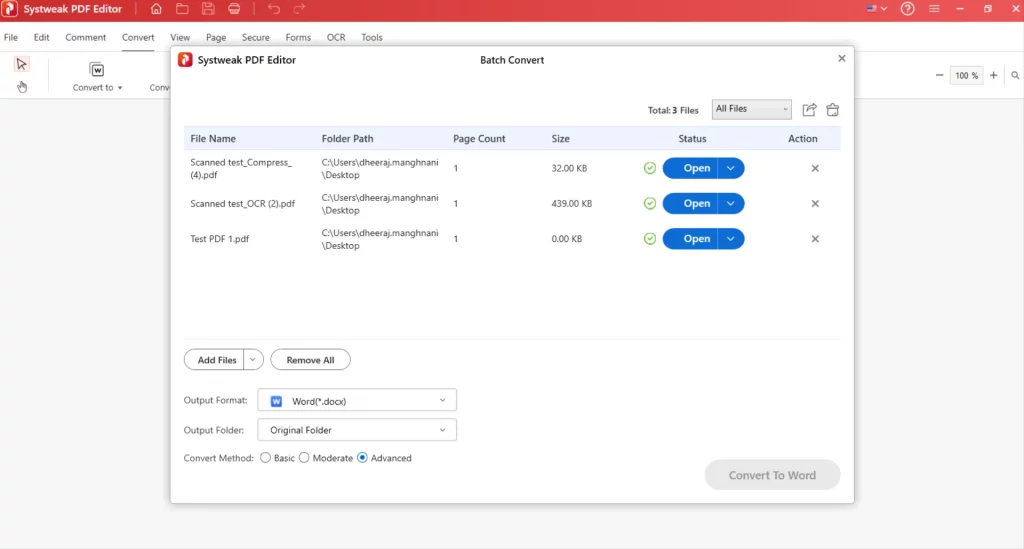The height and width of the screenshot is (549, 1024).
Task: Click Remove All button
Action: point(310,360)
